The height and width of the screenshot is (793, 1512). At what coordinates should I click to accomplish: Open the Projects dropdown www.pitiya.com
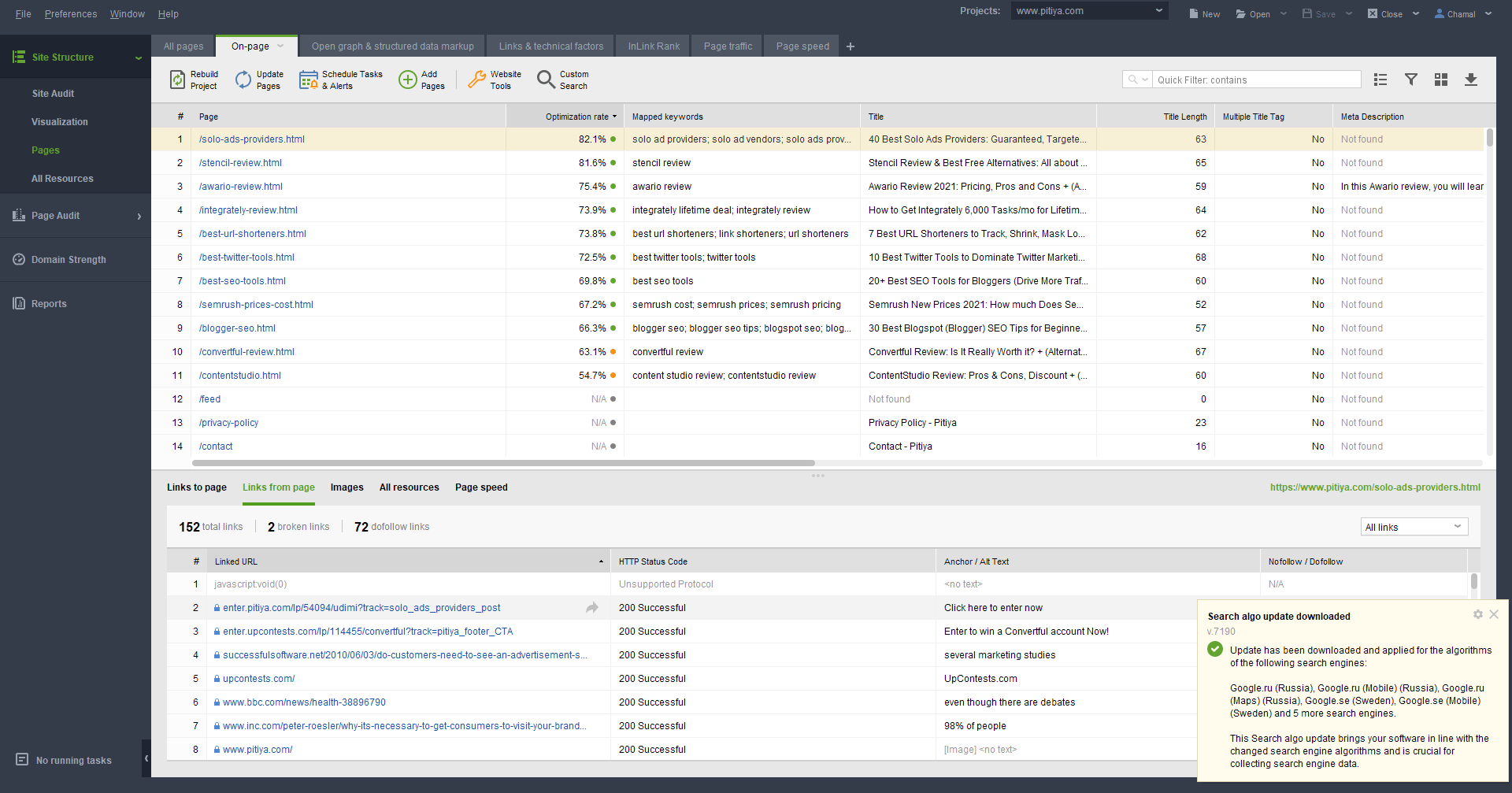[x=1089, y=11]
